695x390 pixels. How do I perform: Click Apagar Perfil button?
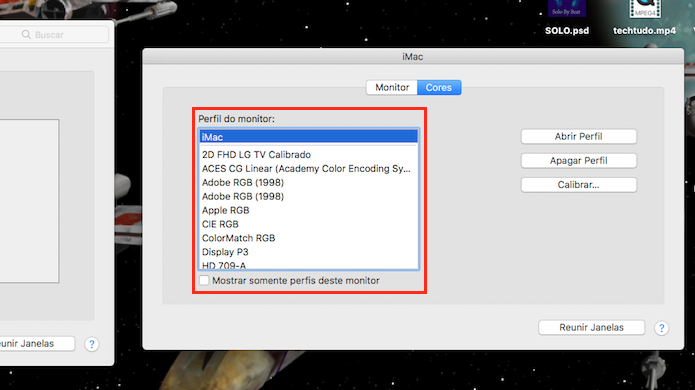tap(578, 160)
